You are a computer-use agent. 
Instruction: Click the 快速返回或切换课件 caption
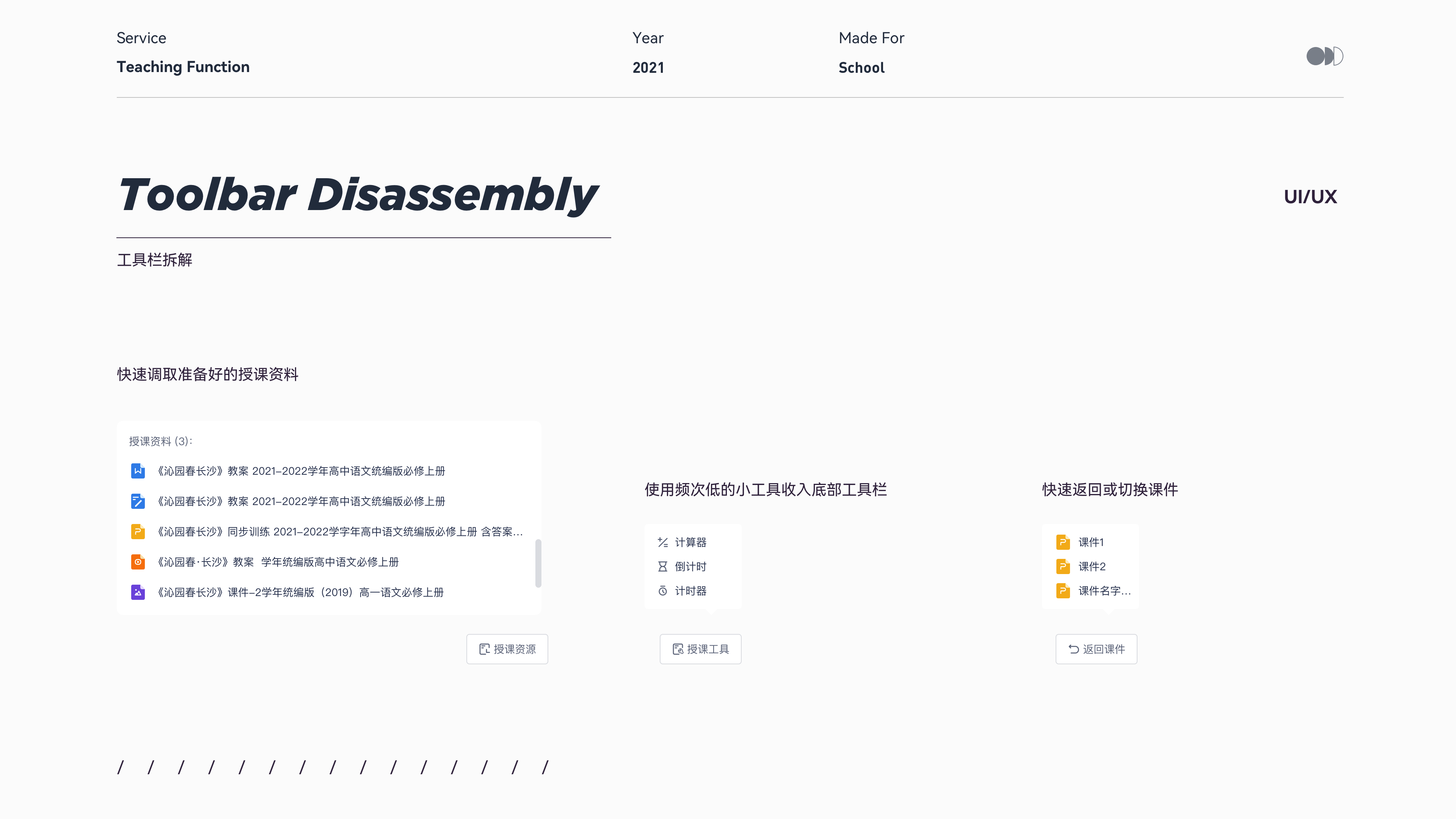pyautogui.click(x=1109, y=490)
